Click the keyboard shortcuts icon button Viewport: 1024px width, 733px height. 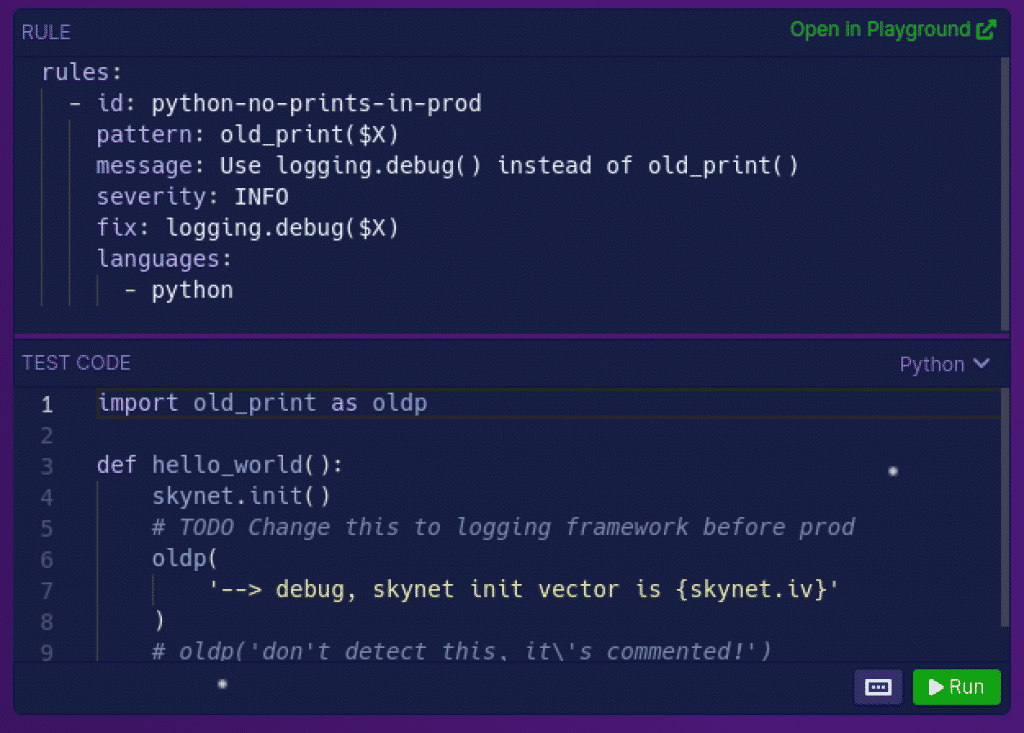(x=878, y=687)
